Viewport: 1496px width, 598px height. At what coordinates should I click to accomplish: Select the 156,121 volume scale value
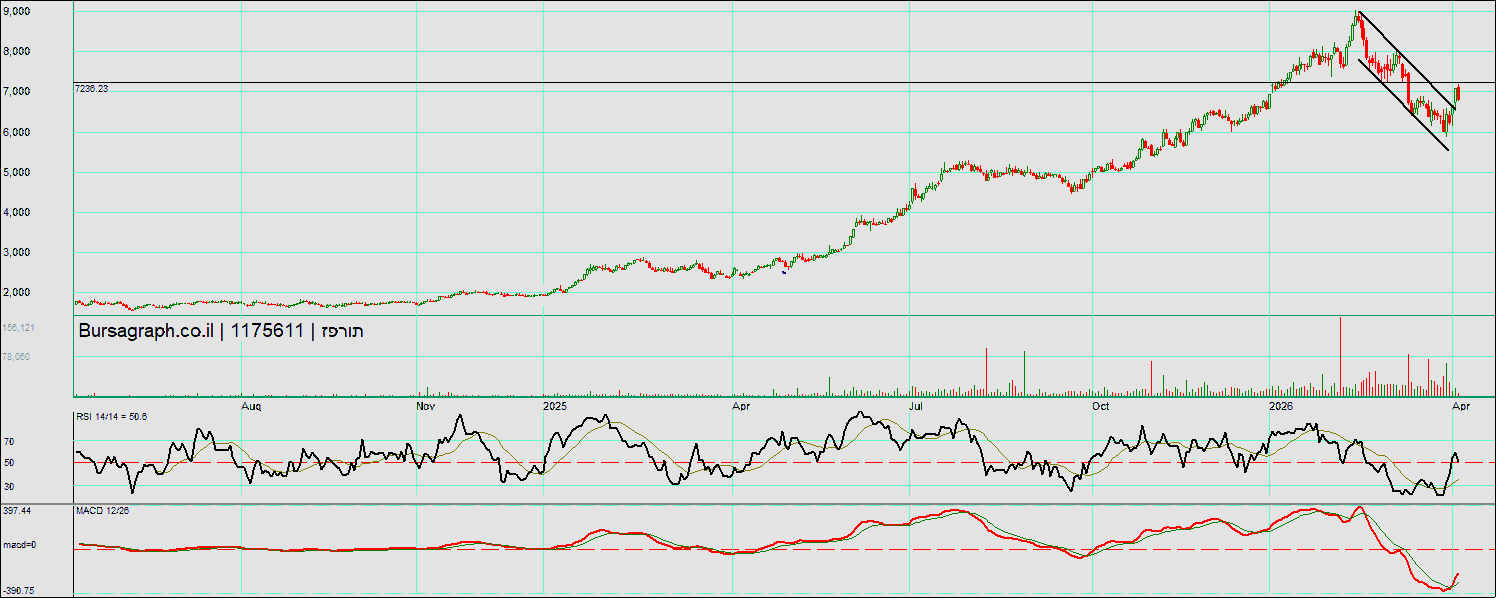[x=20, y=328]
